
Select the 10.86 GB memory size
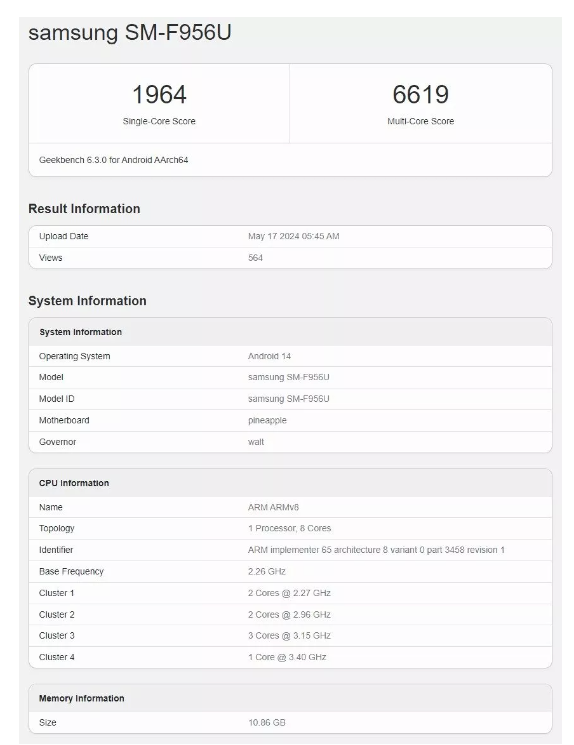267,722
